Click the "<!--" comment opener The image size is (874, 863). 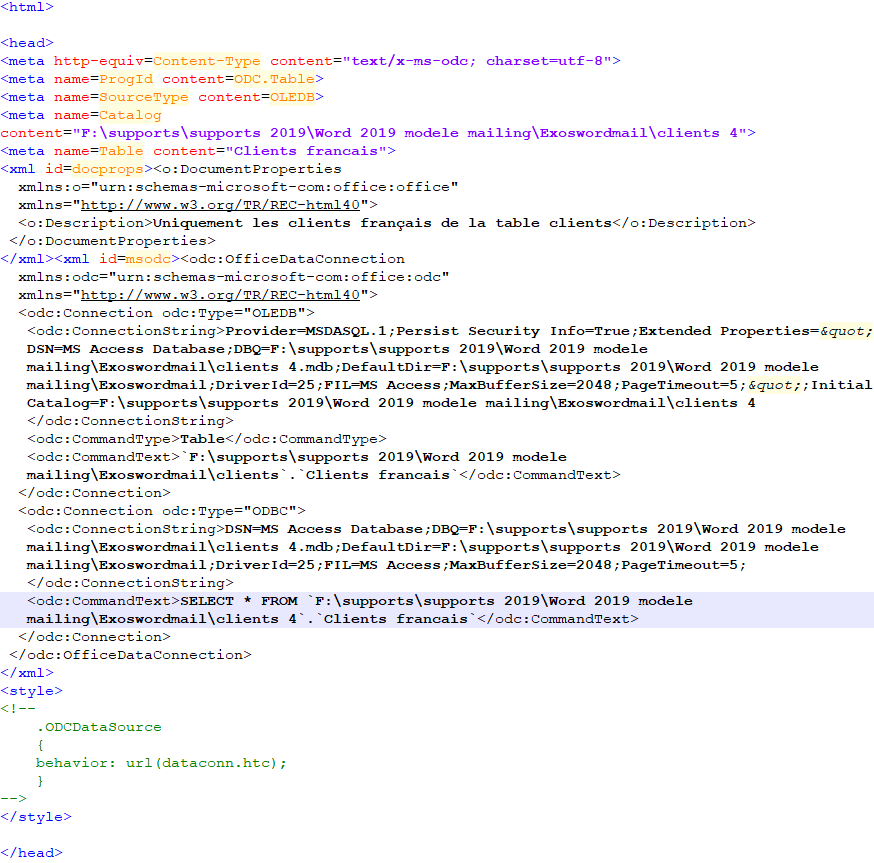point(18,709)
